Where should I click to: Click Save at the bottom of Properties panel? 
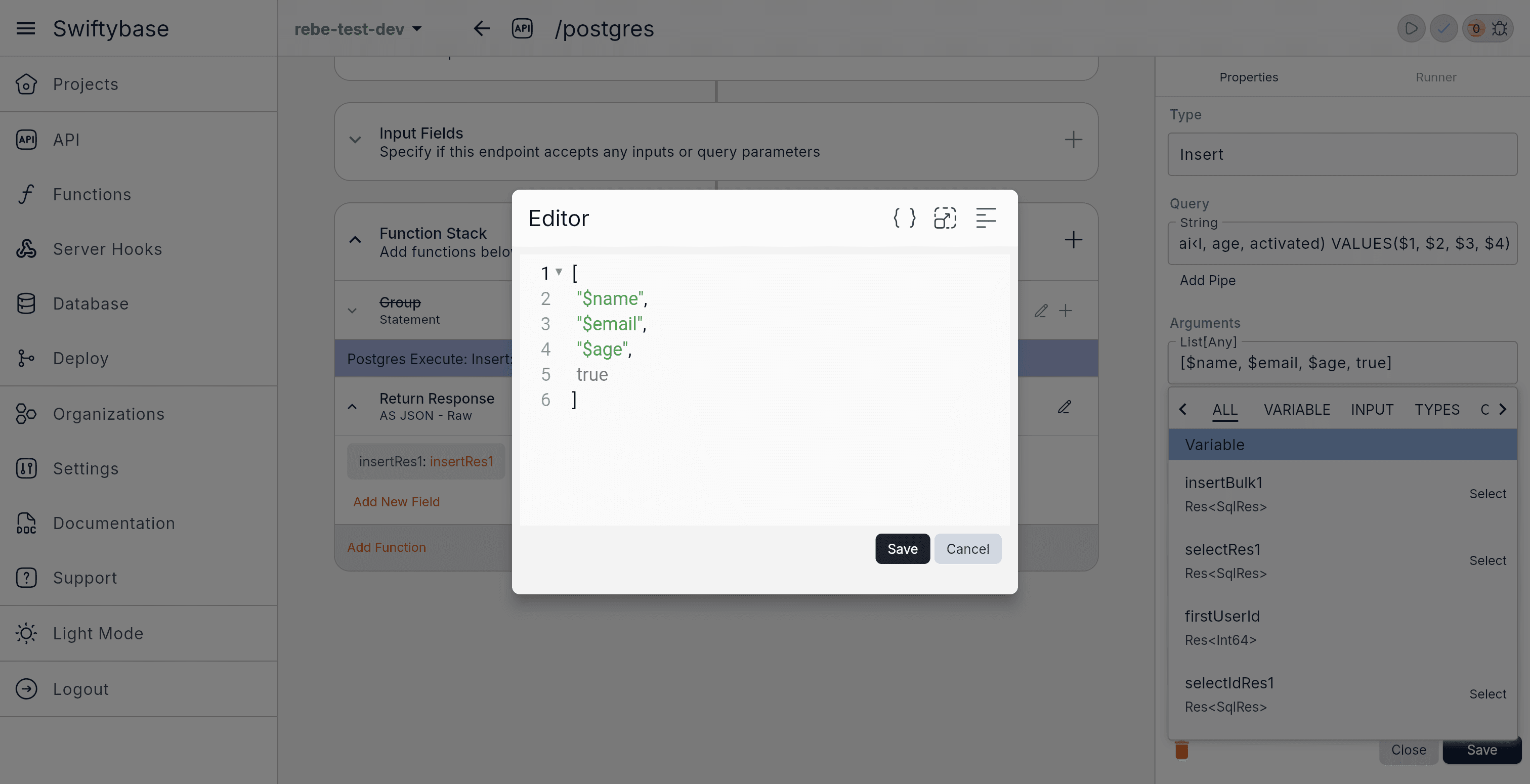click(x=1482, y=750)
